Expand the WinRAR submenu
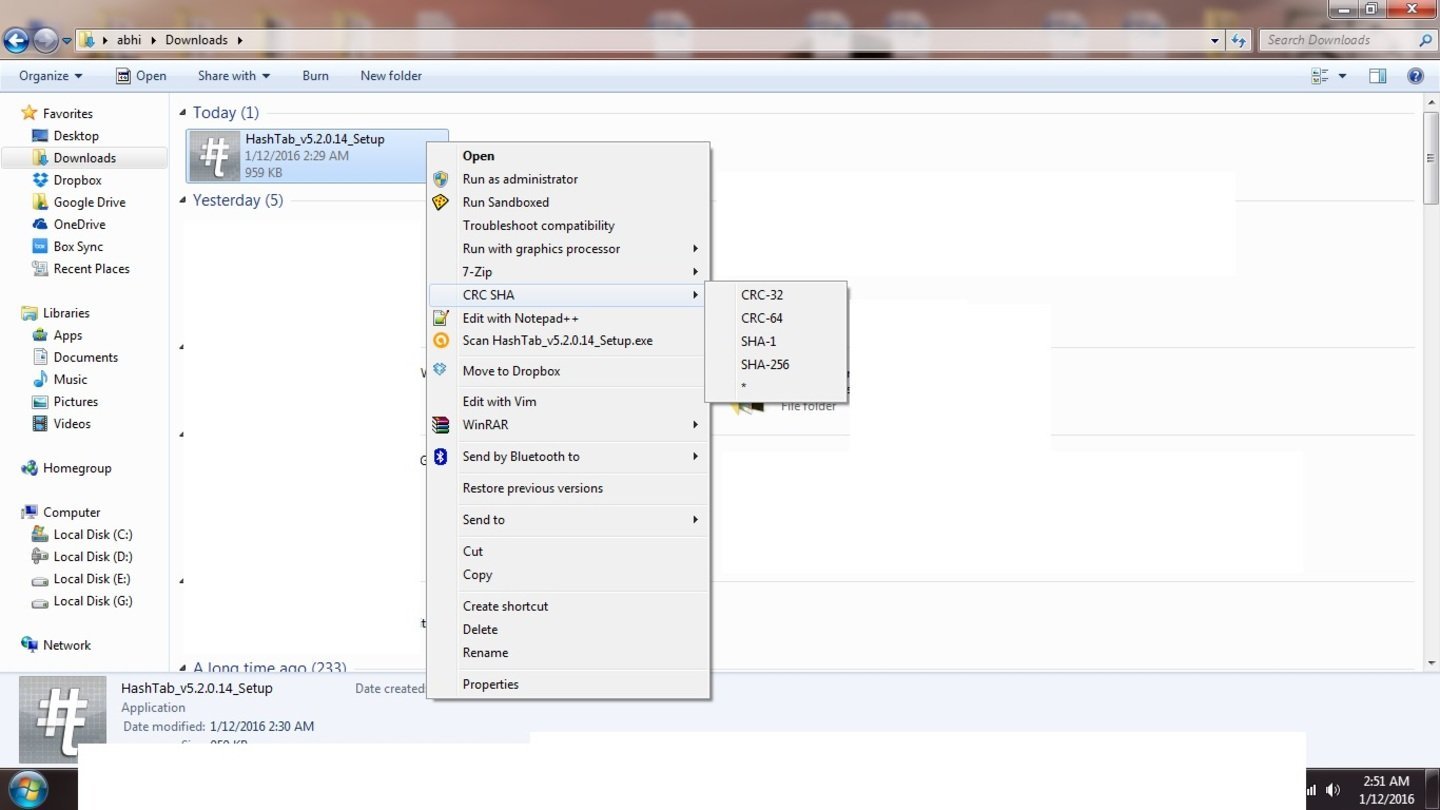Screen dimensions: 1440x810 point(568,425)
